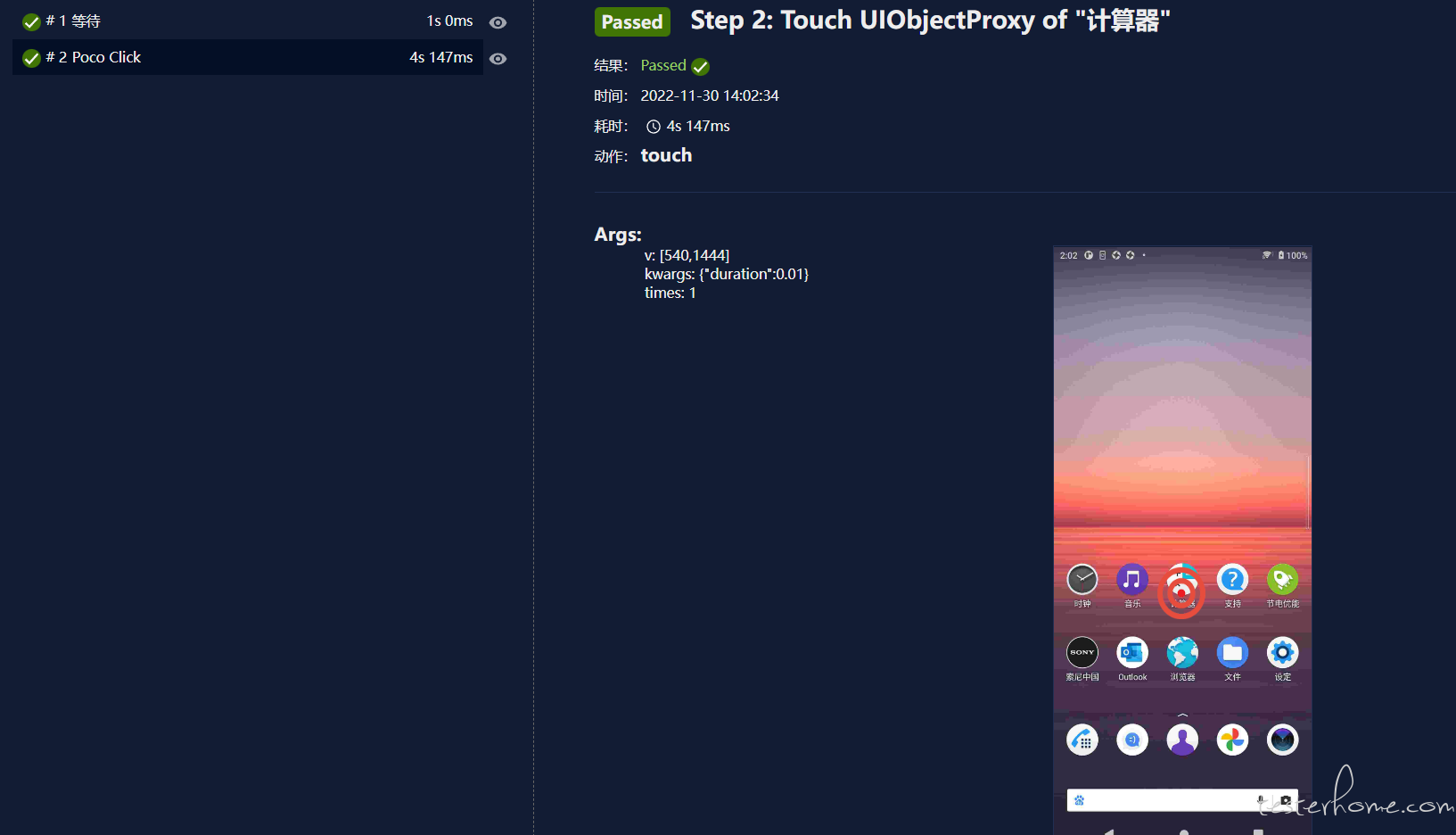This screenshot has width=1456, height=835.
Task: Launch the Outlook app icon
Action: (1132, 653)
